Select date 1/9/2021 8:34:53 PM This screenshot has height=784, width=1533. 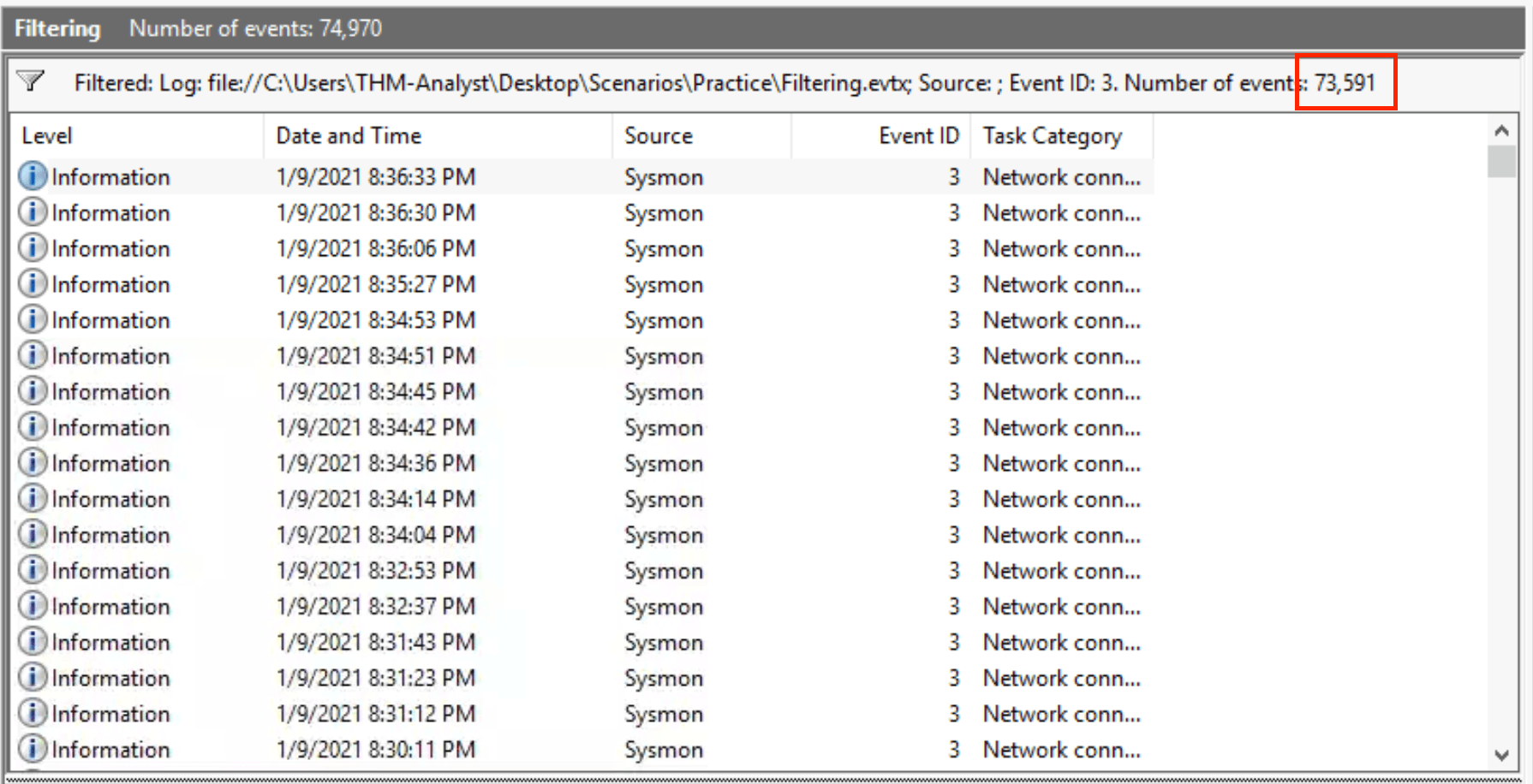375,319
